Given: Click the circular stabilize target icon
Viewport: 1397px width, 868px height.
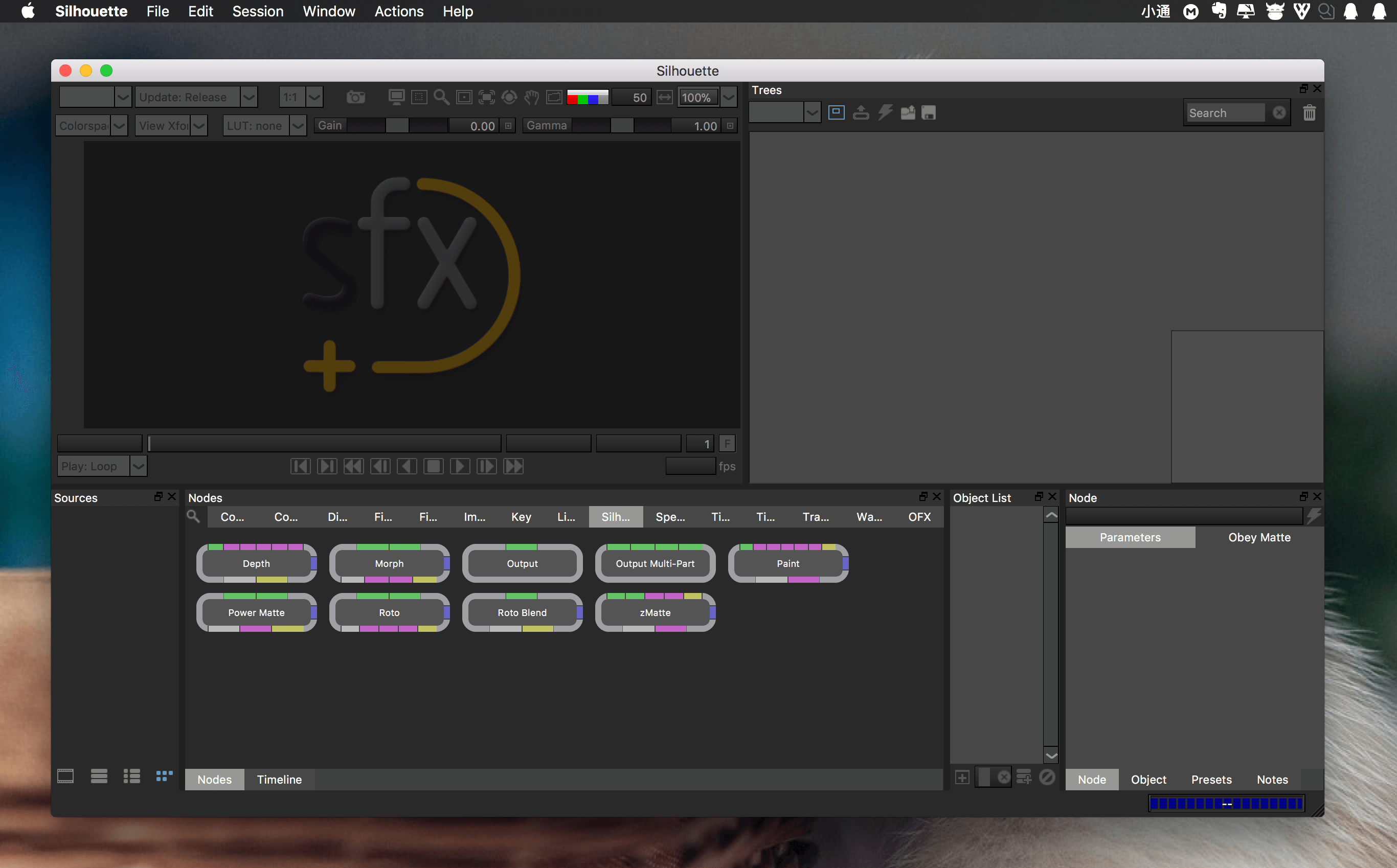Looking at the screenshot, I should click(x=509, y=97).
